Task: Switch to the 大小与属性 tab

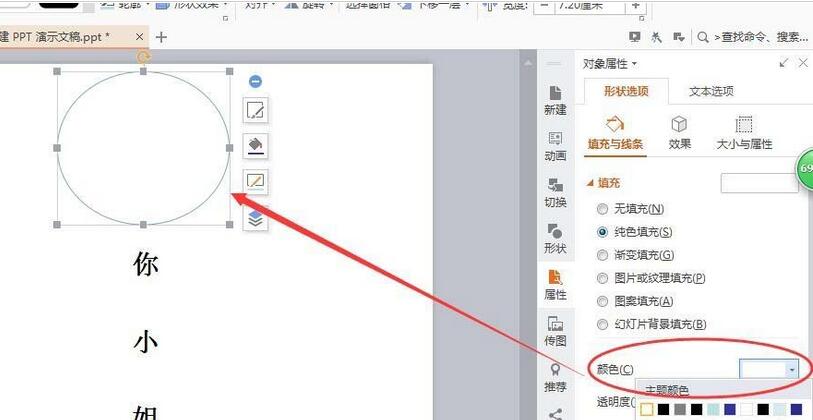Action: click(x=744, y=133)
